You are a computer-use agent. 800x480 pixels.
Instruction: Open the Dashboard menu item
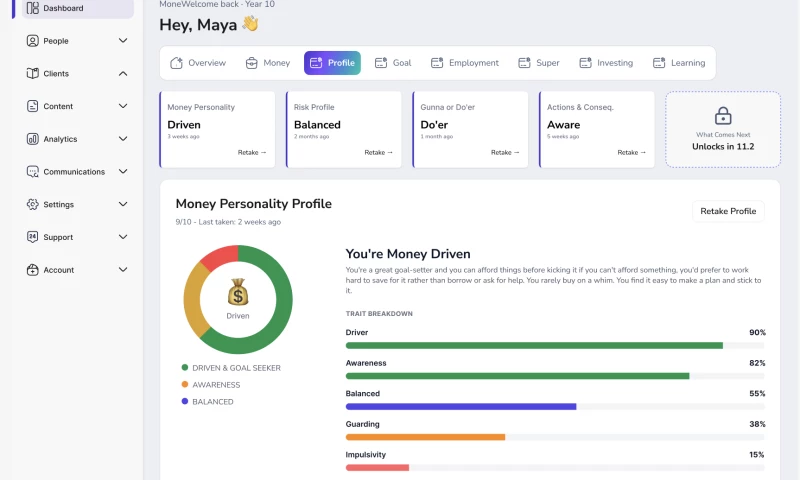(78, 8)
